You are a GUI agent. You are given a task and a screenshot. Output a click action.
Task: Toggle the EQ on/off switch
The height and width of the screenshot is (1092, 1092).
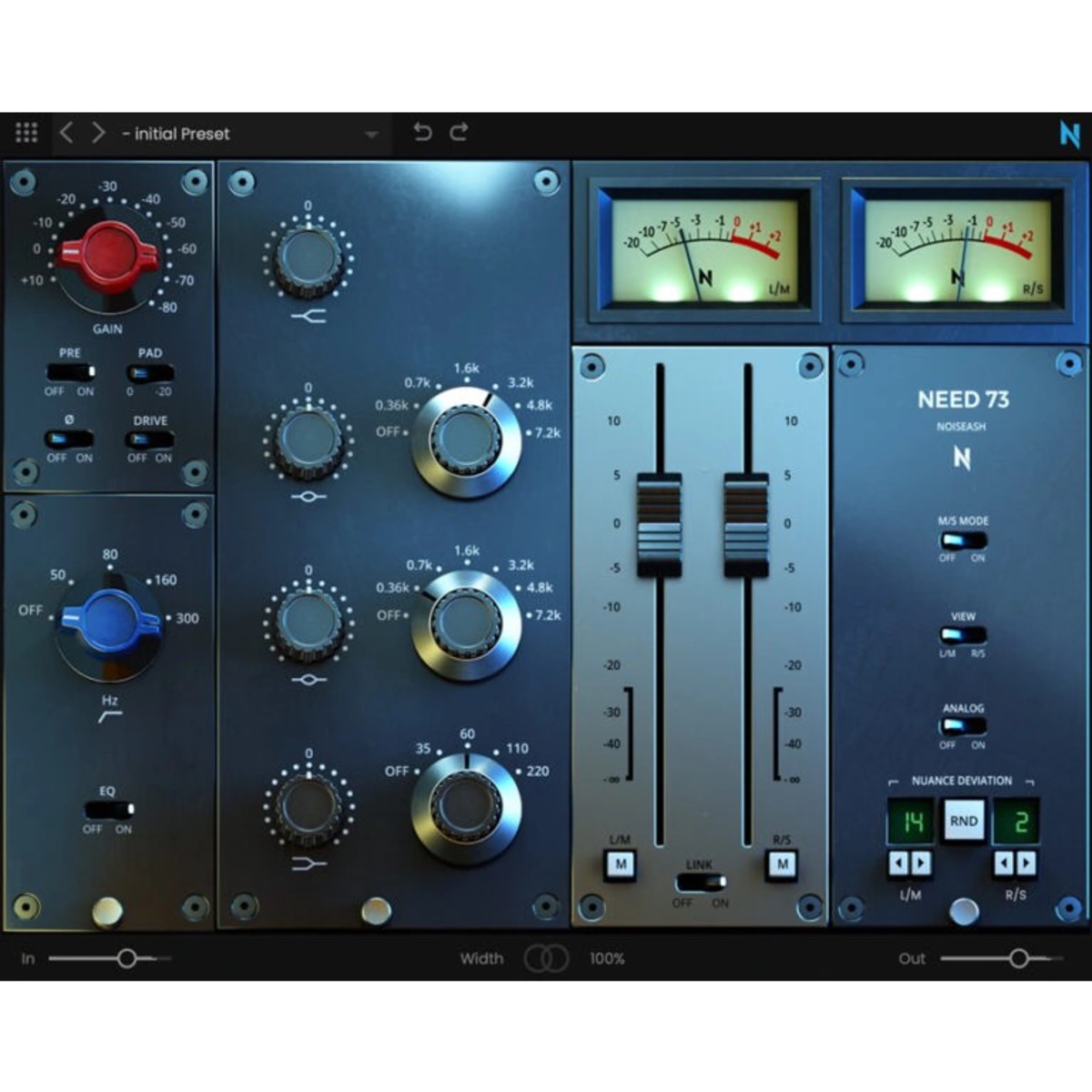point(109,809)
